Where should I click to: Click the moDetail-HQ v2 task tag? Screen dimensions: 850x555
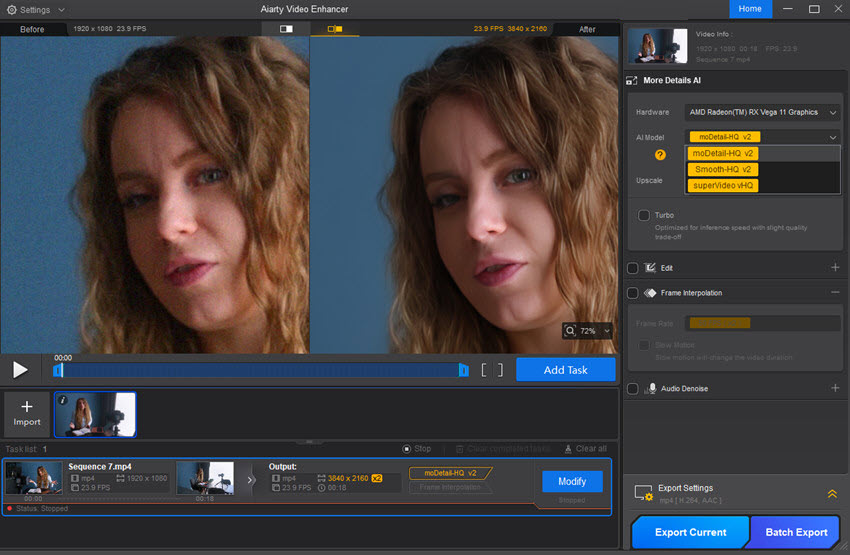450,473
